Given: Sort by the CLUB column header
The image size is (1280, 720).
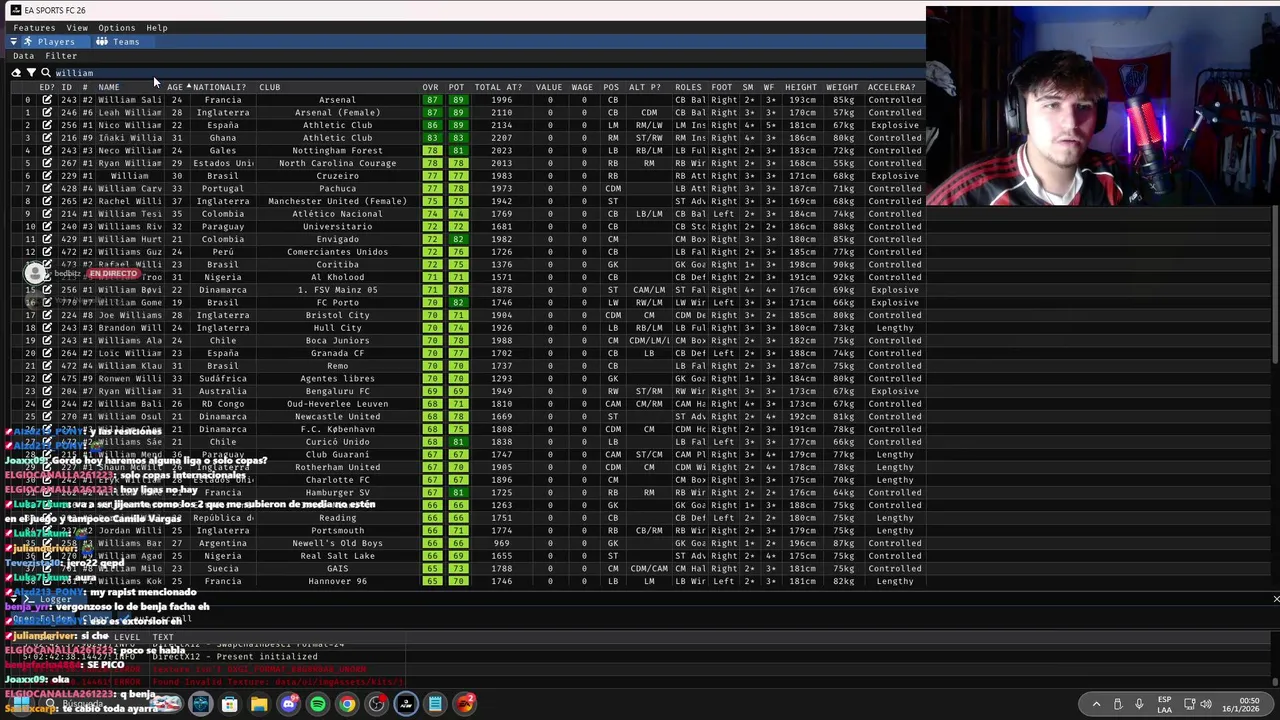Looking at the screenshot, I should pyautogui.click(x=270, y=87).
